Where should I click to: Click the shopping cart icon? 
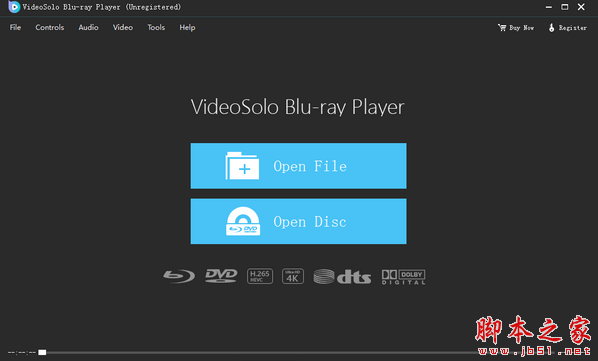point(502,27)
